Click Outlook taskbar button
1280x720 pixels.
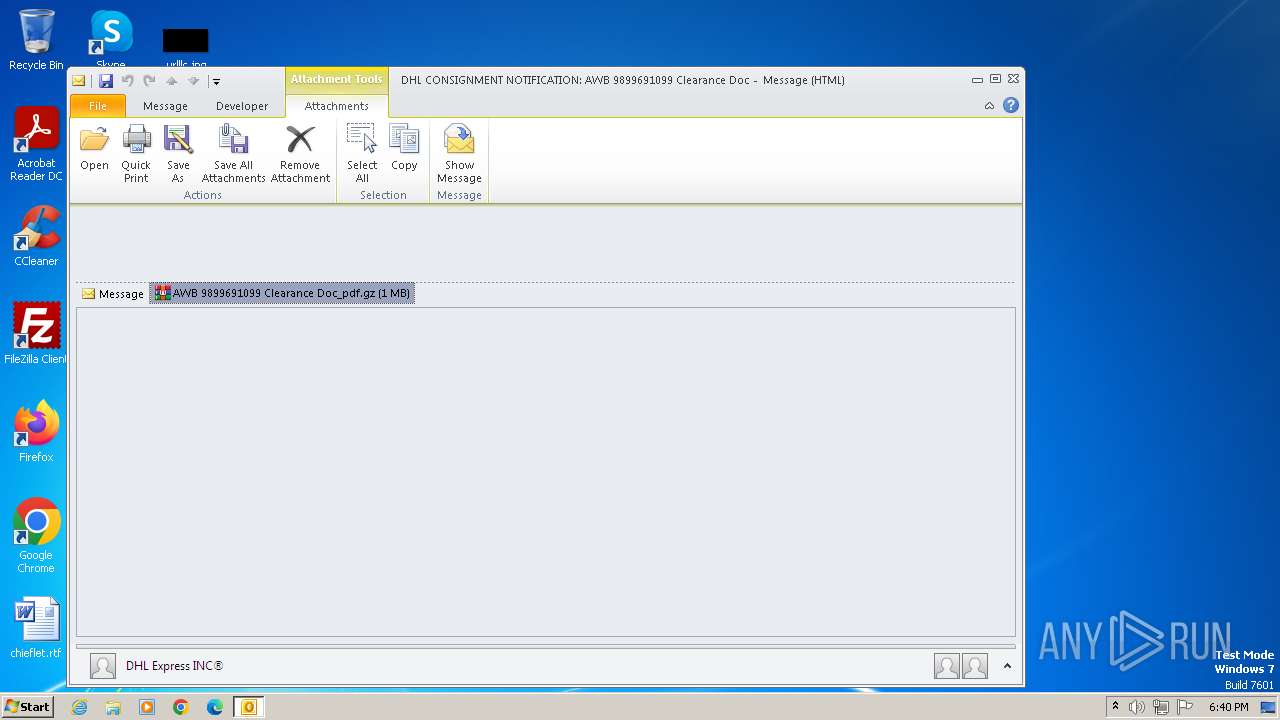(x=249, y=707)
